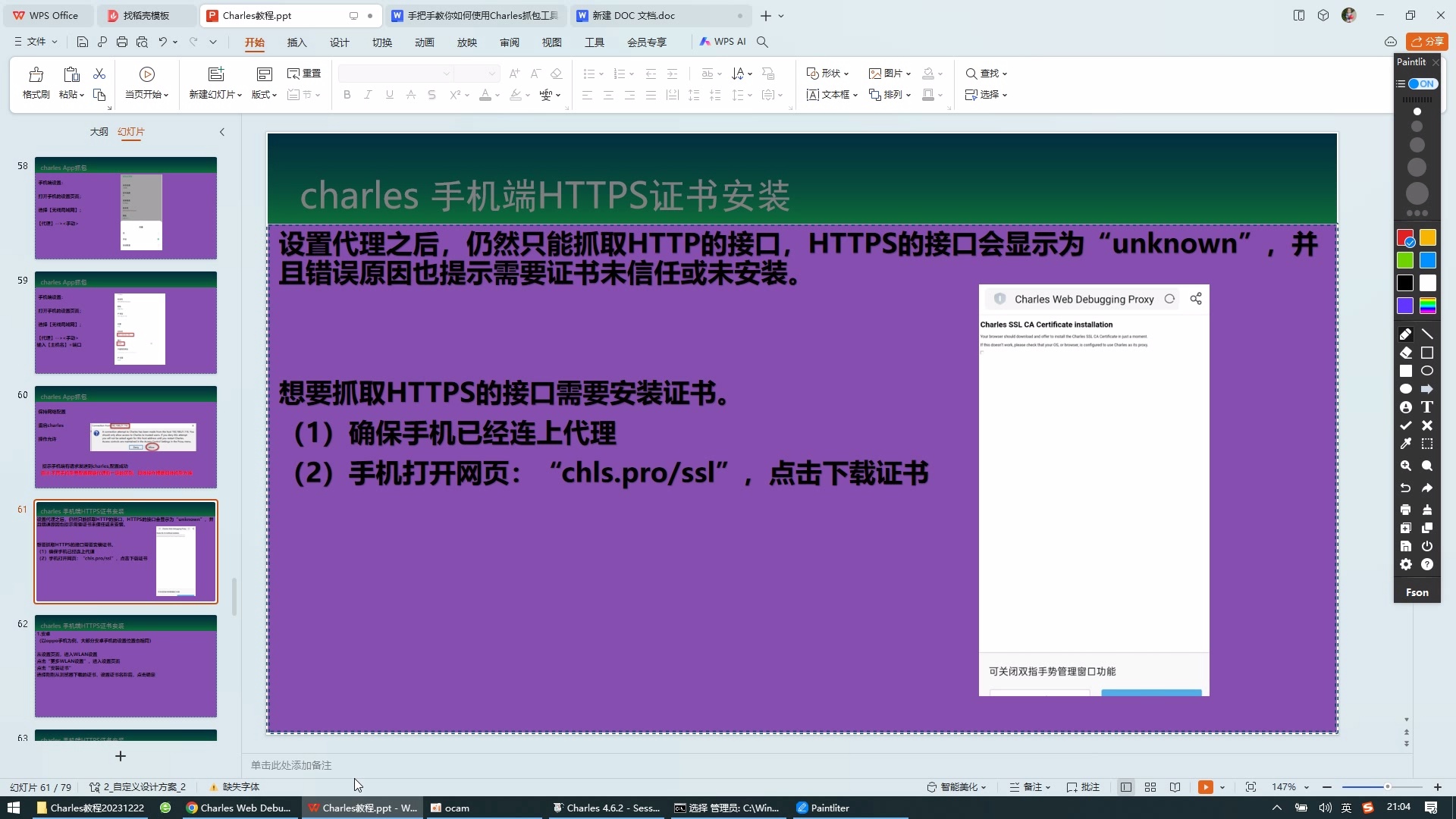Open Paintlit settings via the gear icon
This screenshot has height=819, width=1456.
pos(1406,564)
